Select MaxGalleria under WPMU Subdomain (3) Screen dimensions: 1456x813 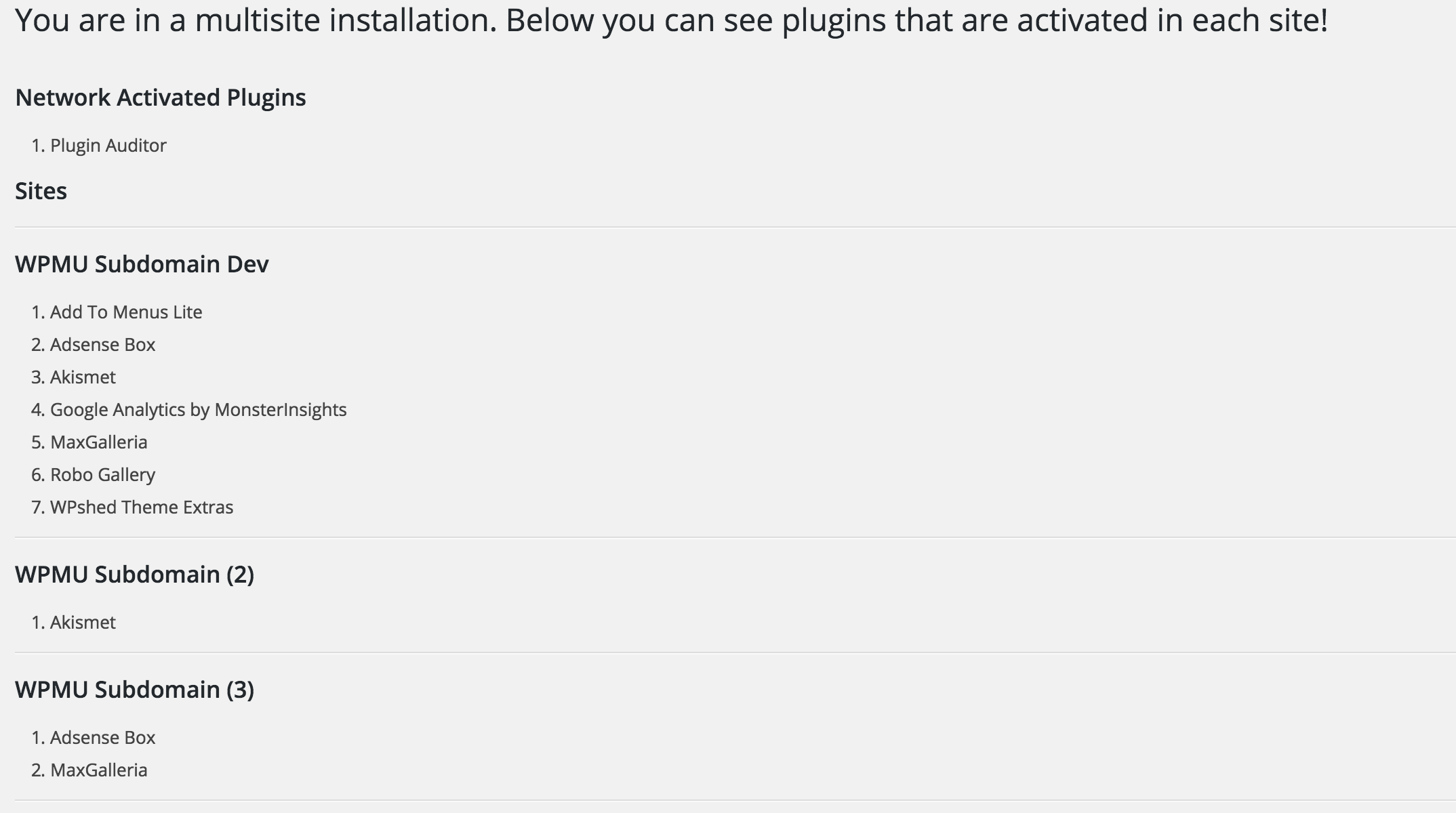[x=98, y=770]
